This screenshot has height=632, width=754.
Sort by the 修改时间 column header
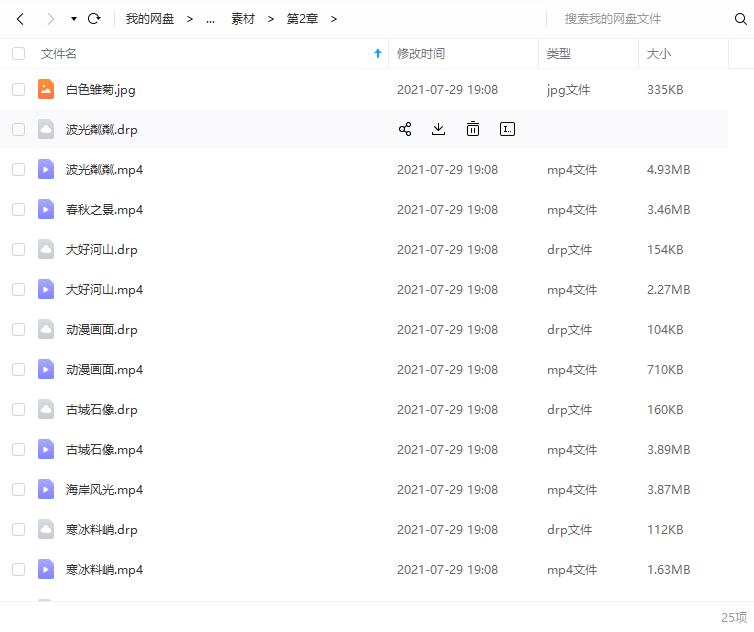point(421,53)
